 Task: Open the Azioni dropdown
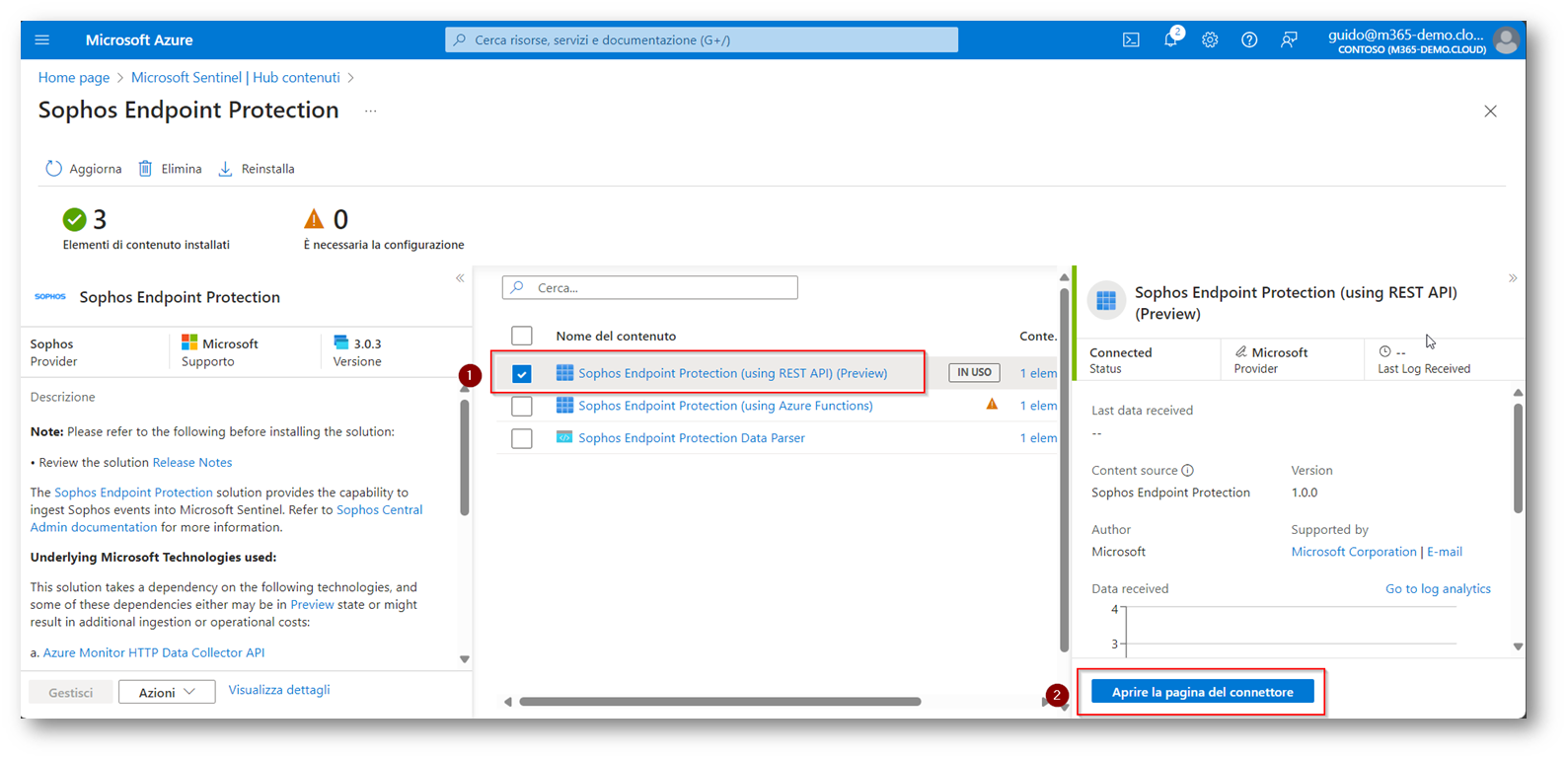pyautogui.click(x=167, y=692)
